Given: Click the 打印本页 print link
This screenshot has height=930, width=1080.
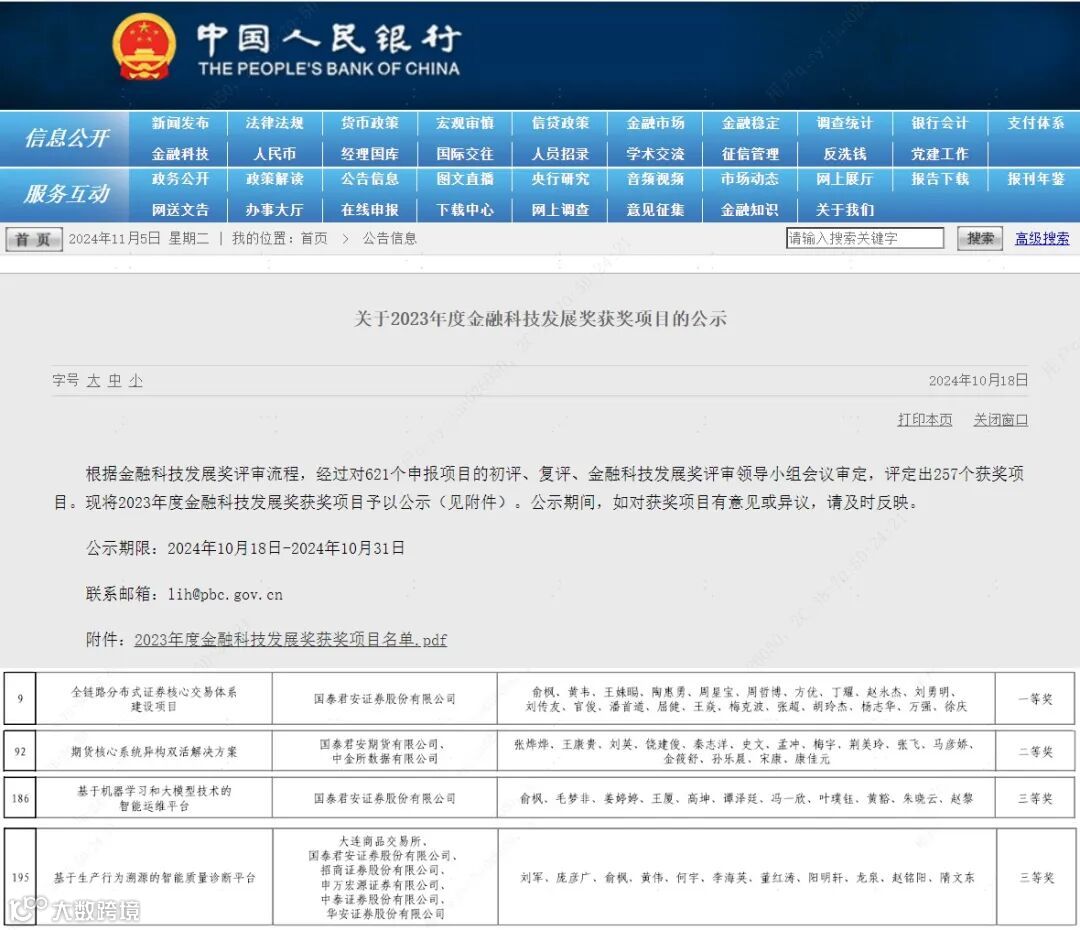Looking at the screenshot, I should coord(924,420).
